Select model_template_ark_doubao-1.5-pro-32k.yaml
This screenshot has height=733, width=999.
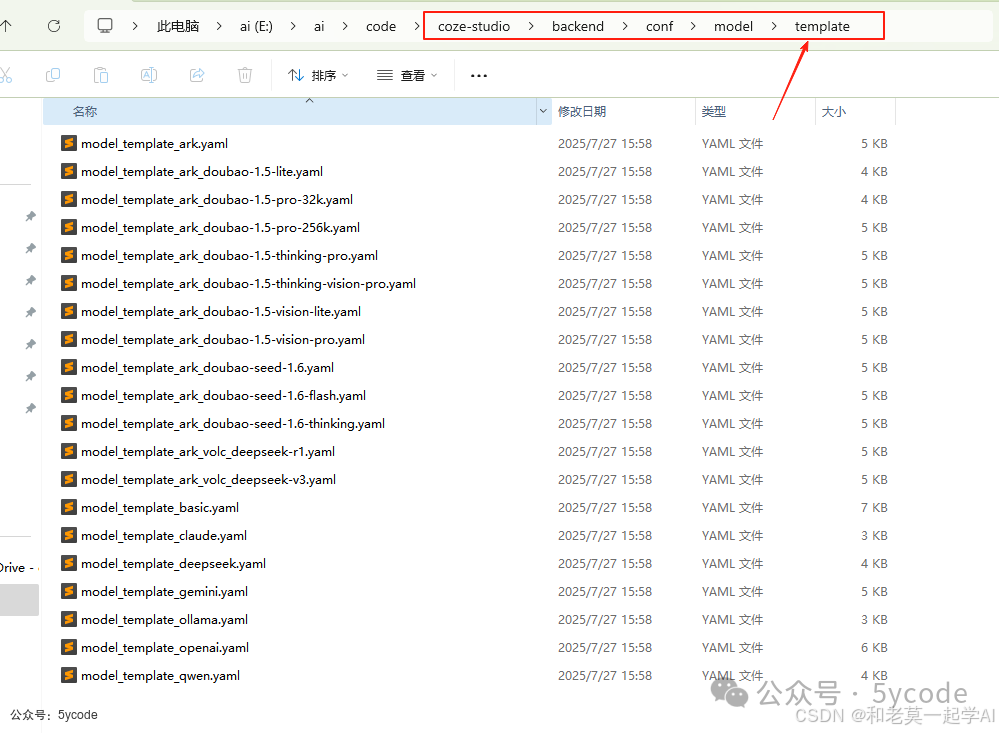coord(217,200)
